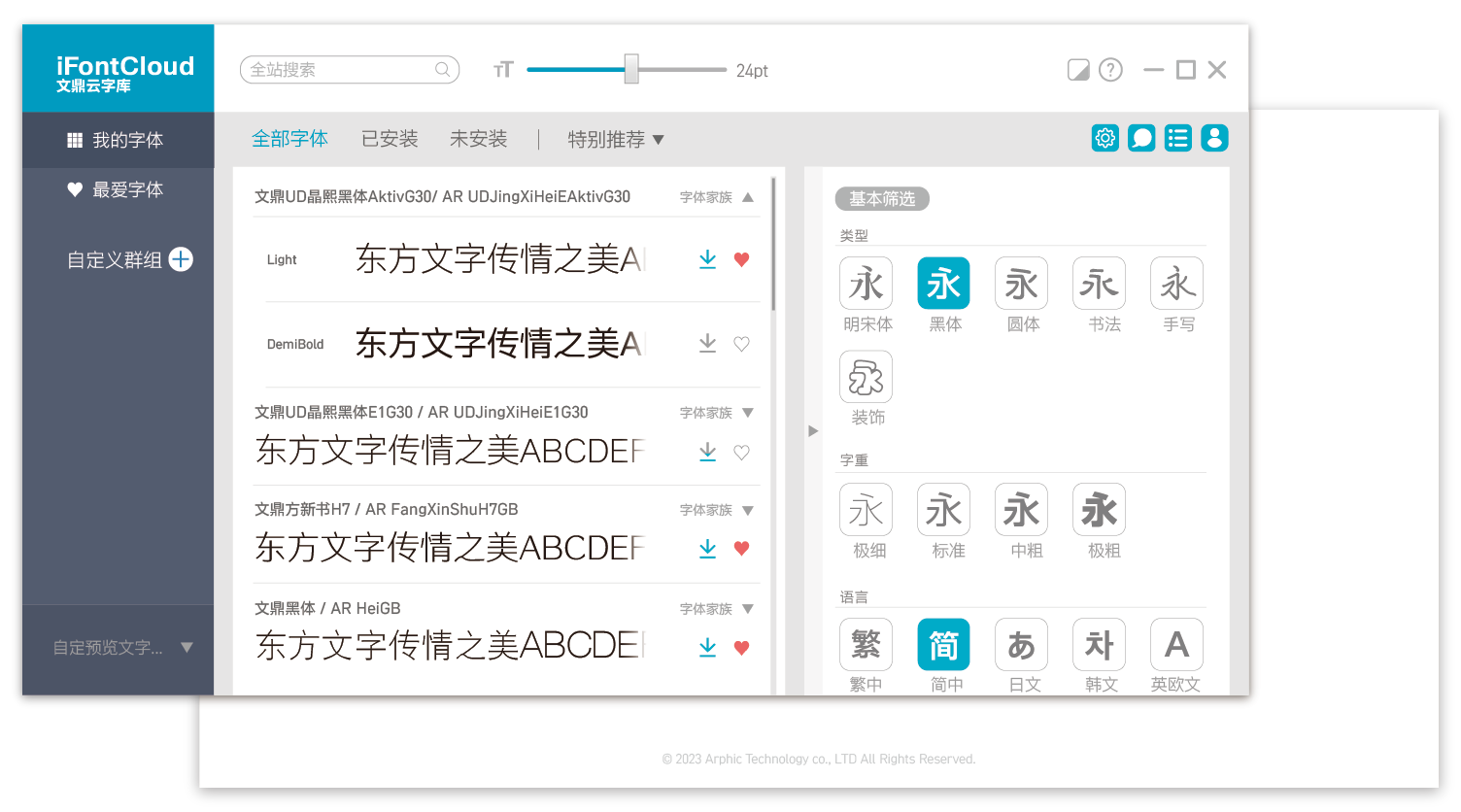Download AR UDJingXiHeiE1G30 font
The image size is (1461, 812).
click(708, 452)
